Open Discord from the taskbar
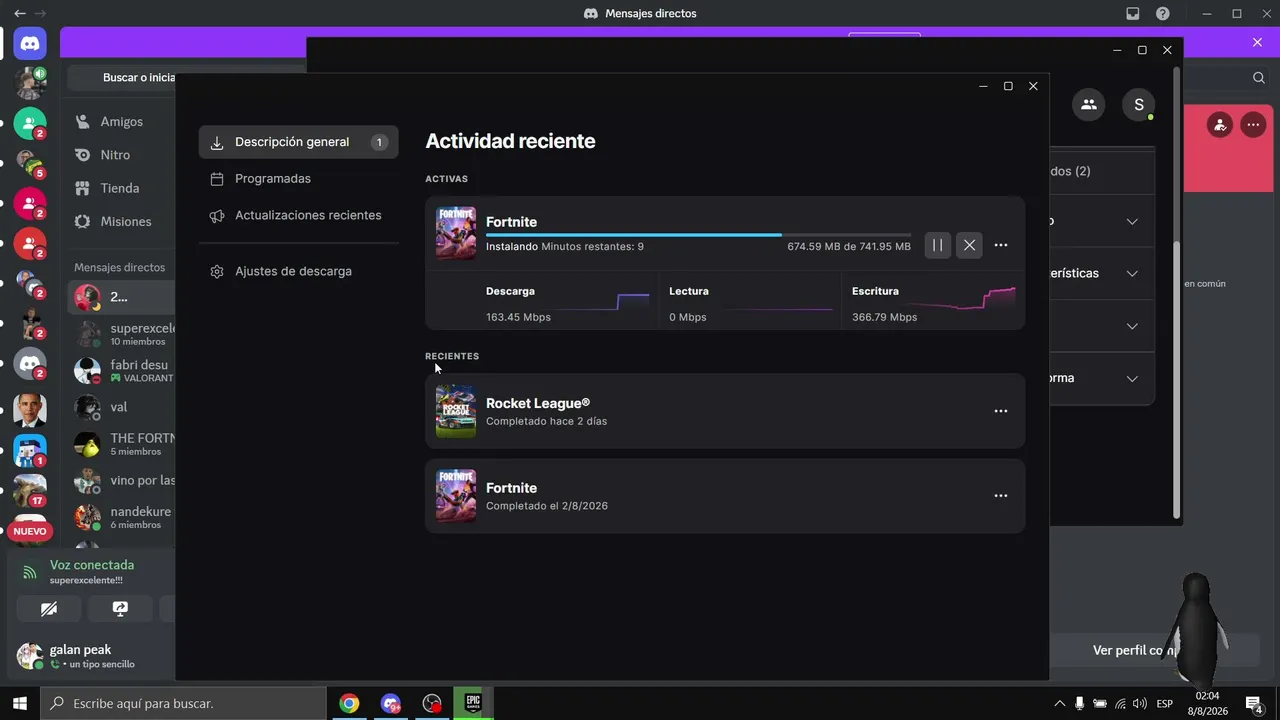Image resolution: width=1280 pixels, height=720 pixels. (x=391, y=703)
